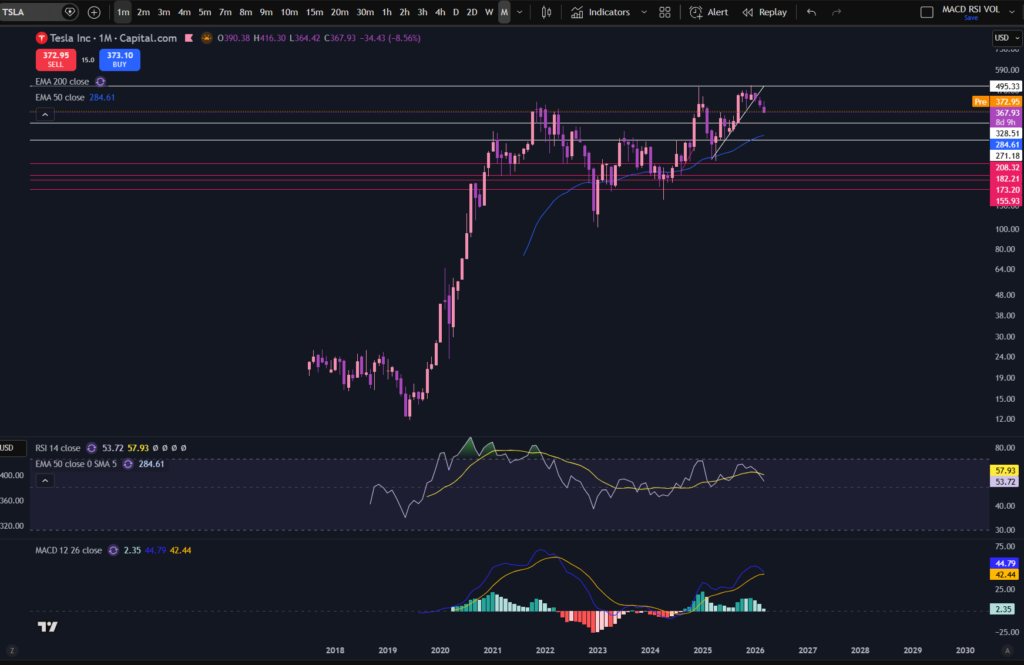Toggle auto scale button A
The image size is (1024, 665).
[x=1007, y=651]
